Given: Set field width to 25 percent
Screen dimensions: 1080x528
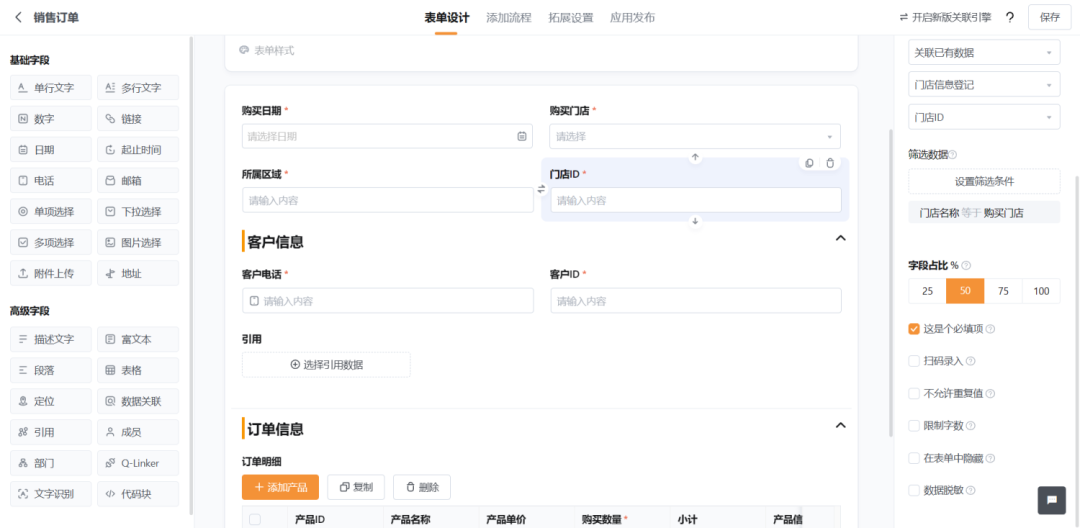Looking at the screenshot, I should click(x=928, y=291).
